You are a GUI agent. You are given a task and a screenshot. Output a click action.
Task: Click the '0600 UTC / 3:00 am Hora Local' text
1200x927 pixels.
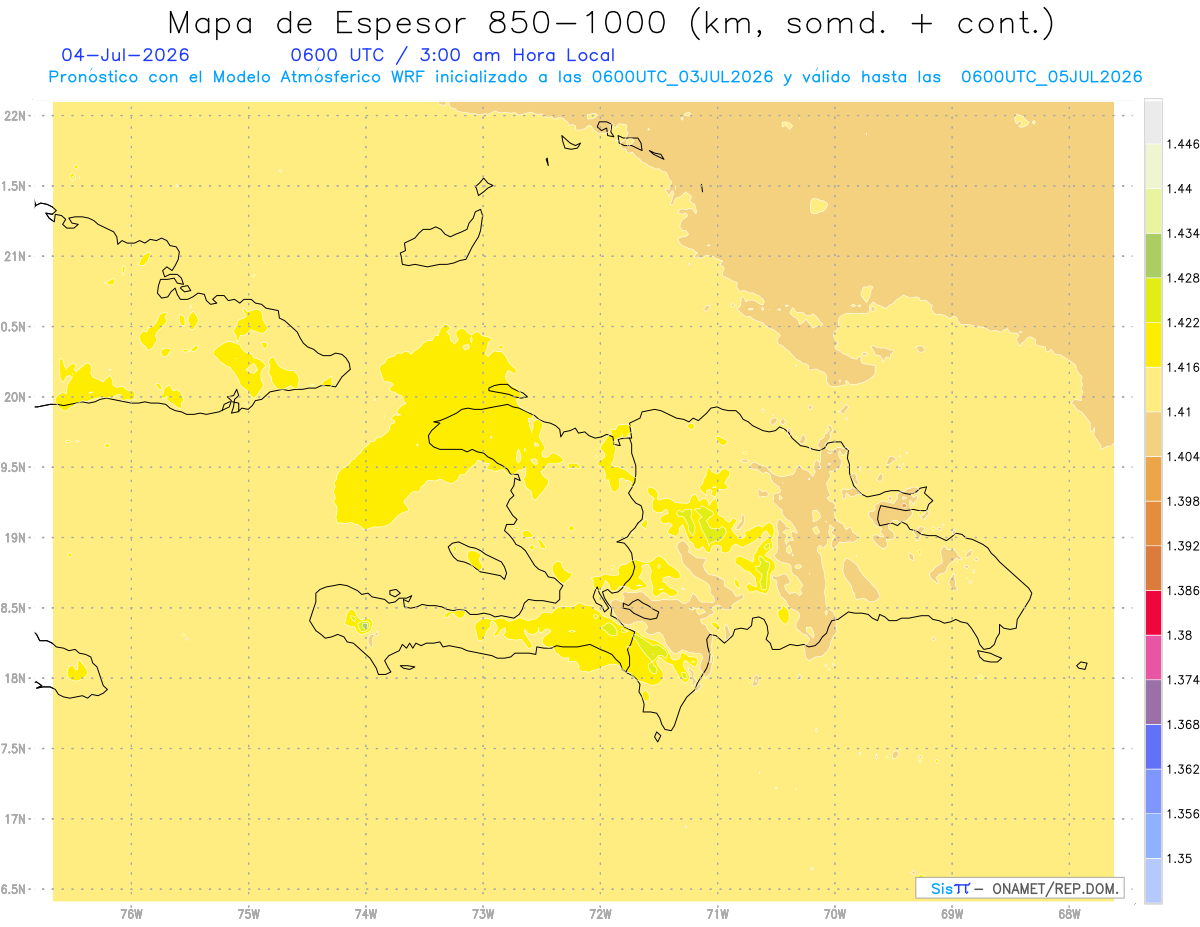tap(453, 55)
